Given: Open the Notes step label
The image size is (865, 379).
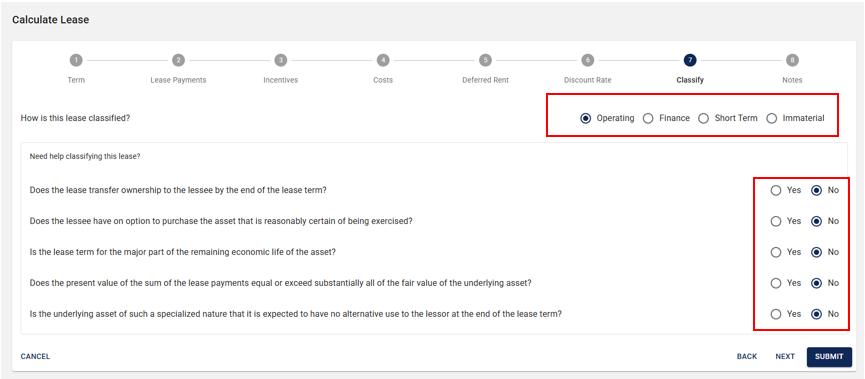Looking at the screenshot, I should pos(792,80).
